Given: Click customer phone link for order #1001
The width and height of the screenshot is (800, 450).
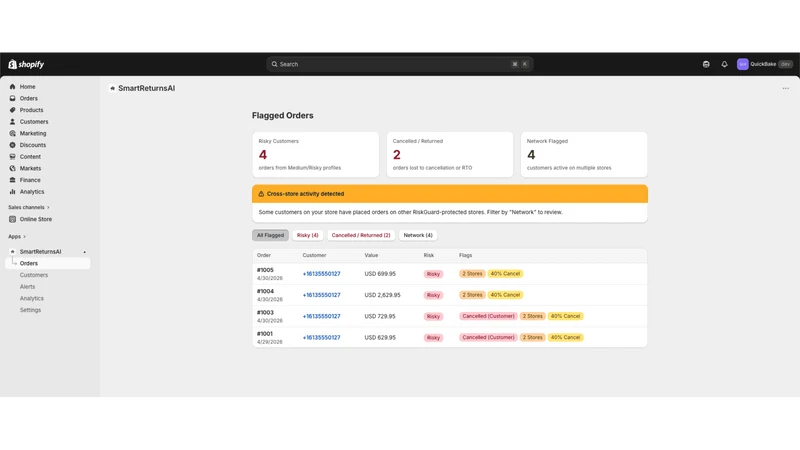Looking at the screenshot, I should (321, 338).
